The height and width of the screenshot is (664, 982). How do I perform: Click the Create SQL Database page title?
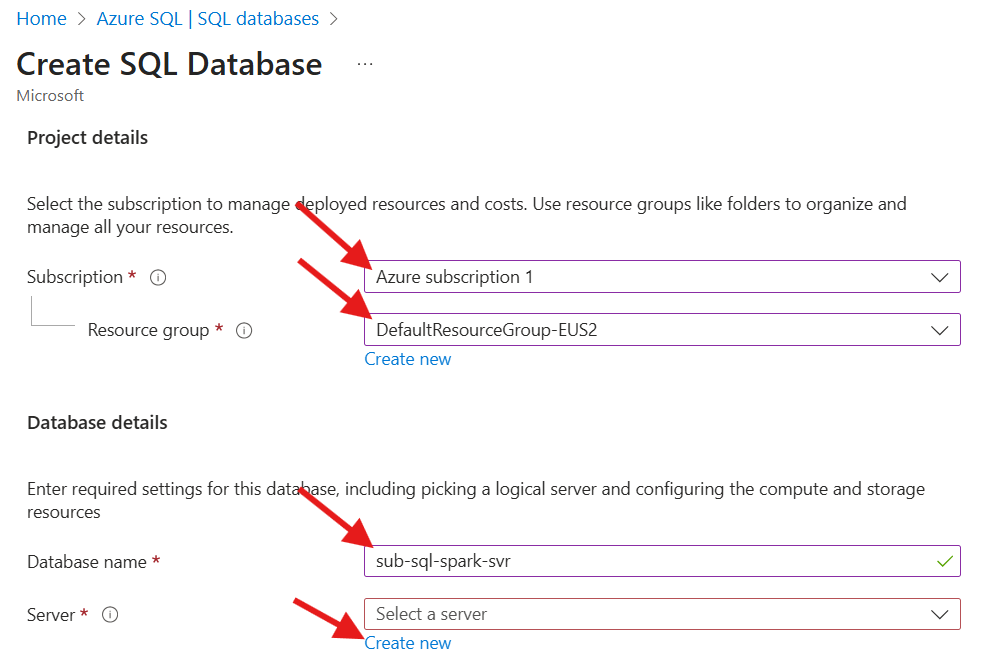pos(170,64)
